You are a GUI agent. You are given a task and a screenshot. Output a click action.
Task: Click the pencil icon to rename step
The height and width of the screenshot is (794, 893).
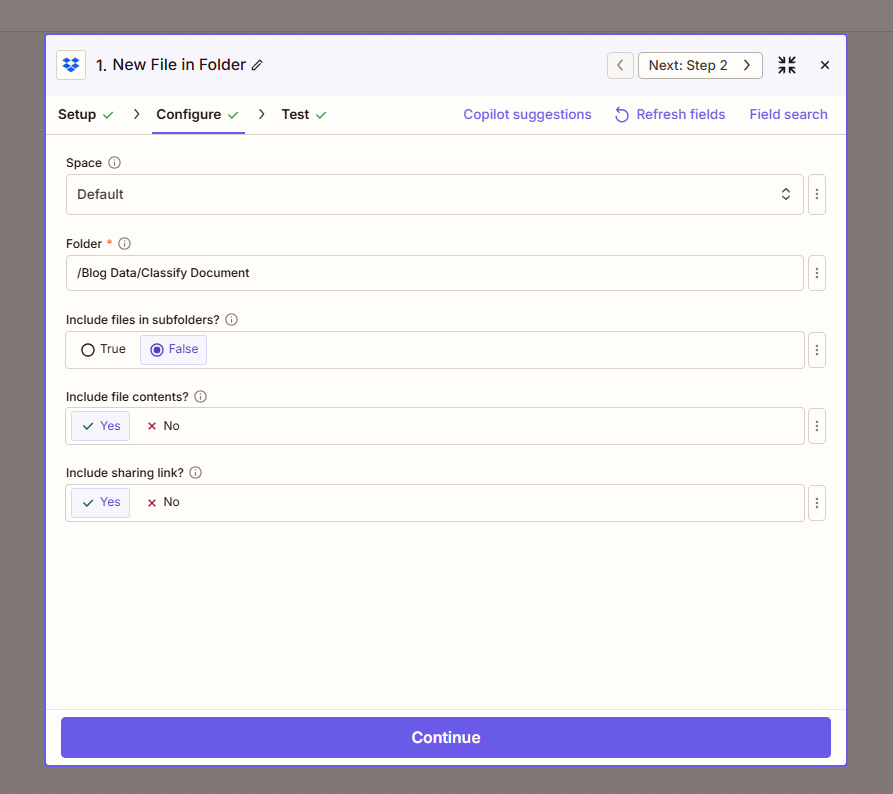click(x=258, y=64)
